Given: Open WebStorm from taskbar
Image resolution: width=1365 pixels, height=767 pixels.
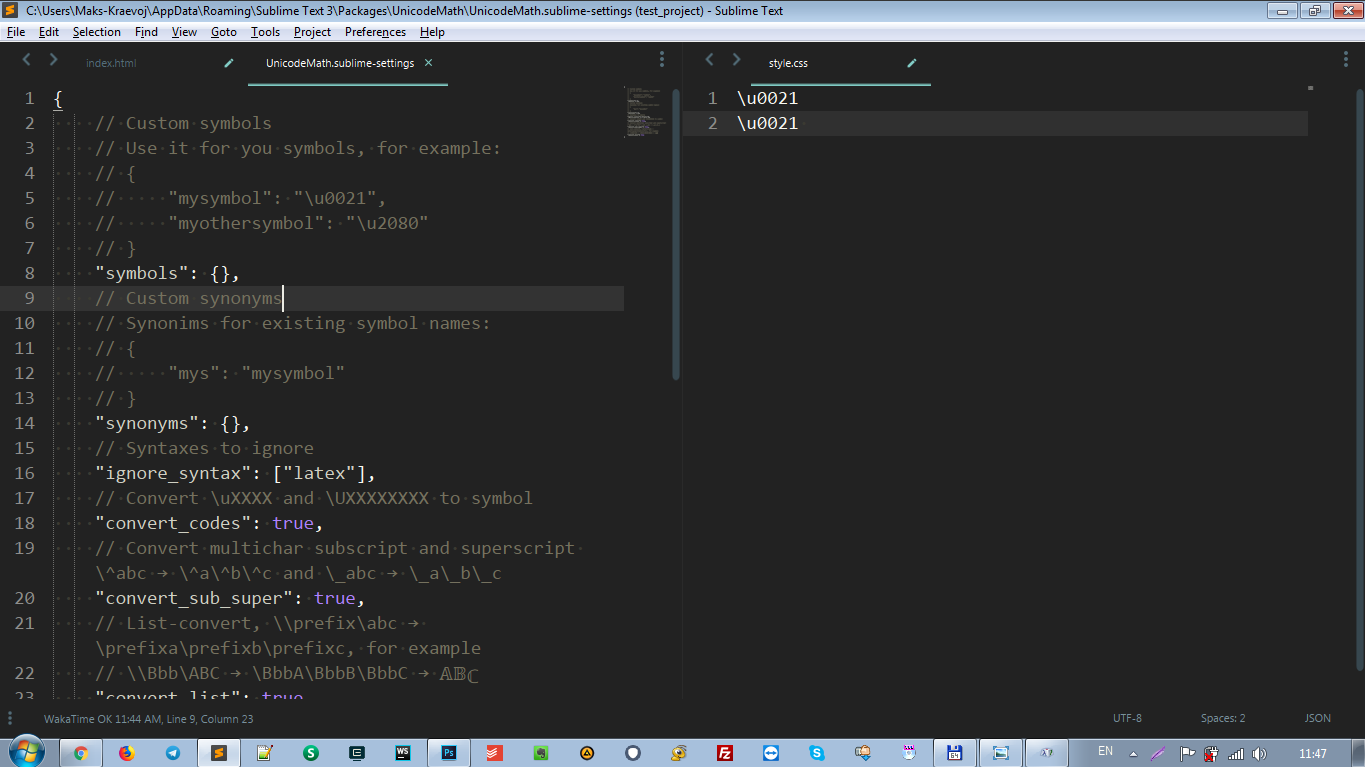Looking at the screenshot, I should [x=403, y=753].
